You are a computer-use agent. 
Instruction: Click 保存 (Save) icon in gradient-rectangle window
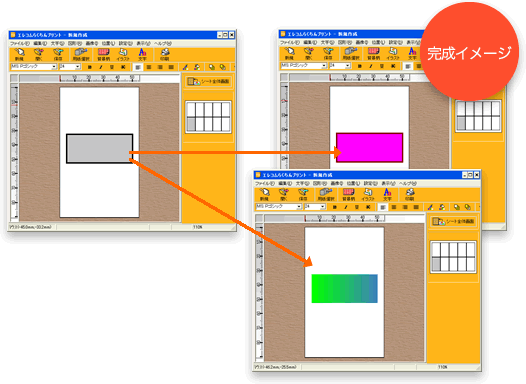(303, 195)
